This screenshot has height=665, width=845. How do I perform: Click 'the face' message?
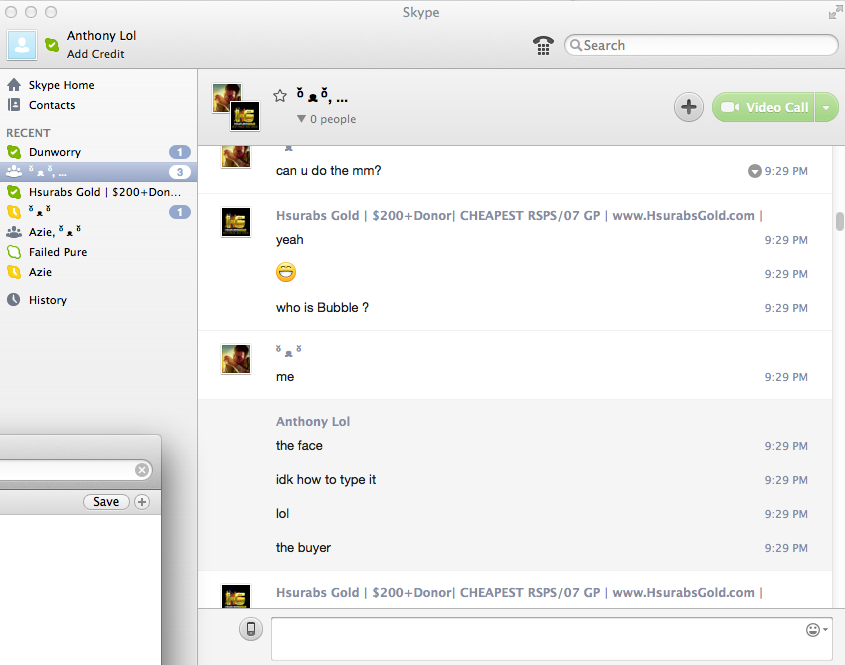pos(299,446)
